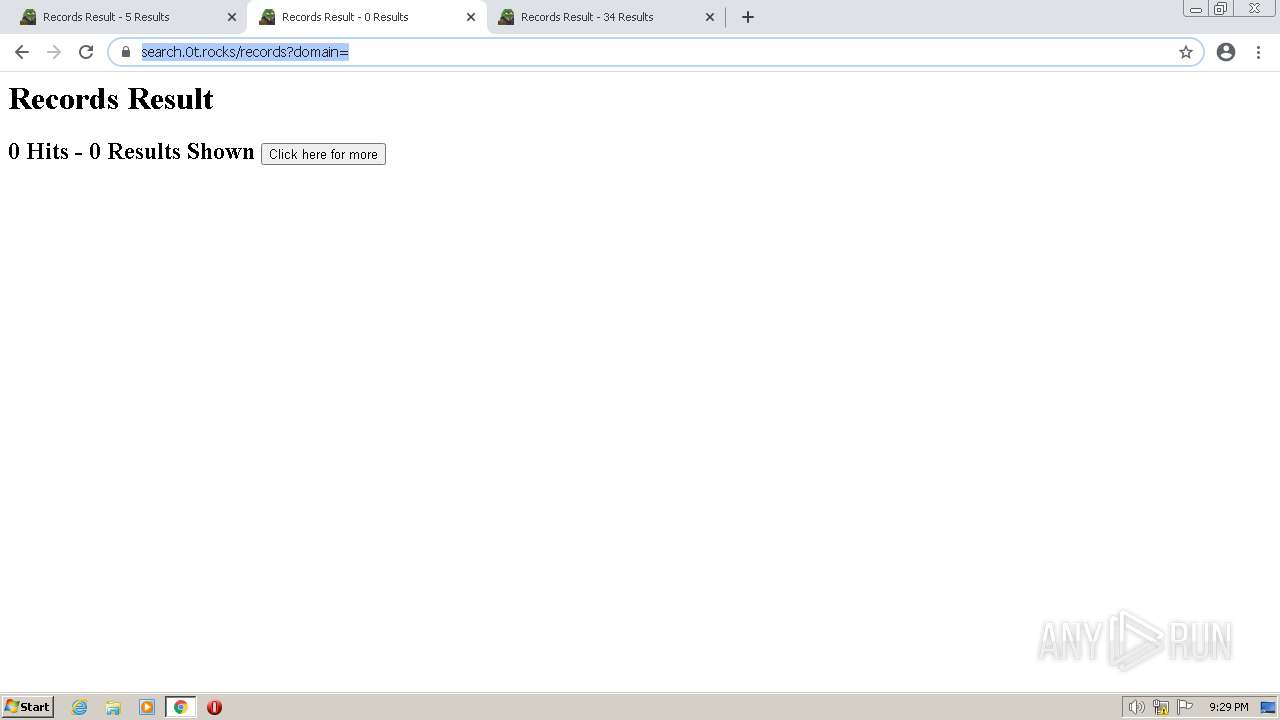Click the 'Click here for more' button
Viewport: 1280px width, 720px height.
[323, 154]
